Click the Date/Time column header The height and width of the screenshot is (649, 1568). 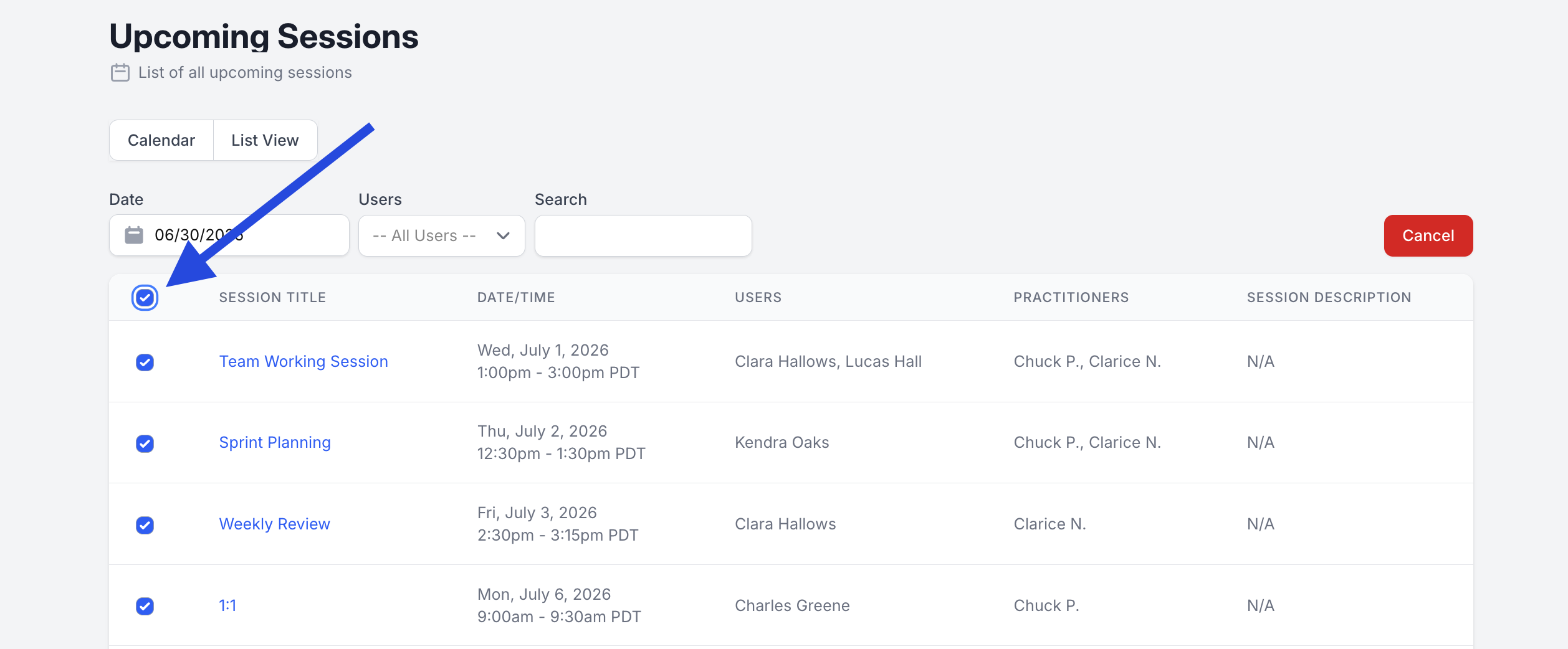(516, 298)
